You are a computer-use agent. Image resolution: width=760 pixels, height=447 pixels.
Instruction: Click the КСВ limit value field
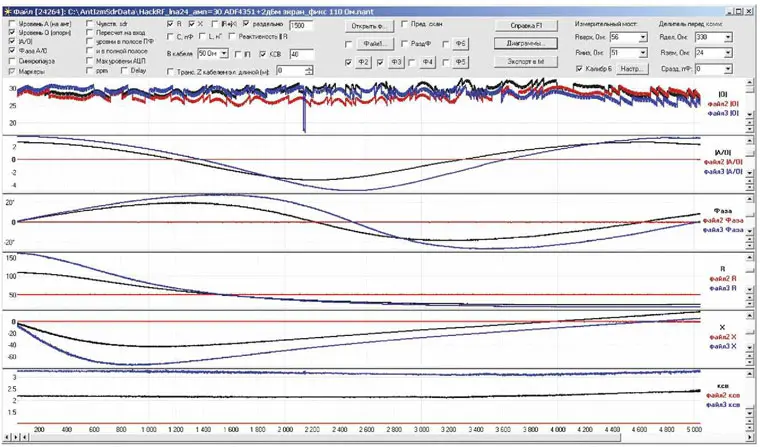point(300,53)
